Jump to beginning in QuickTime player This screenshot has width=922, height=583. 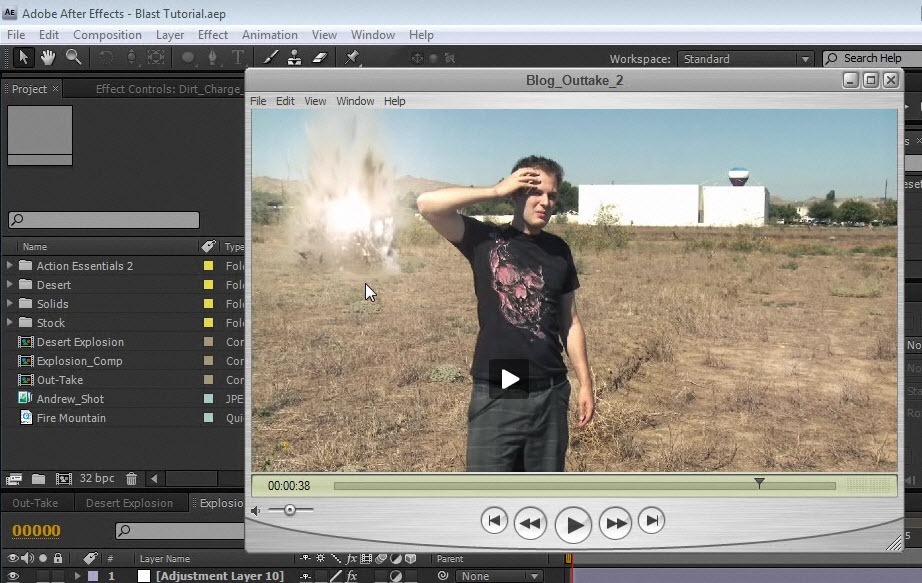tap(494, 521)
